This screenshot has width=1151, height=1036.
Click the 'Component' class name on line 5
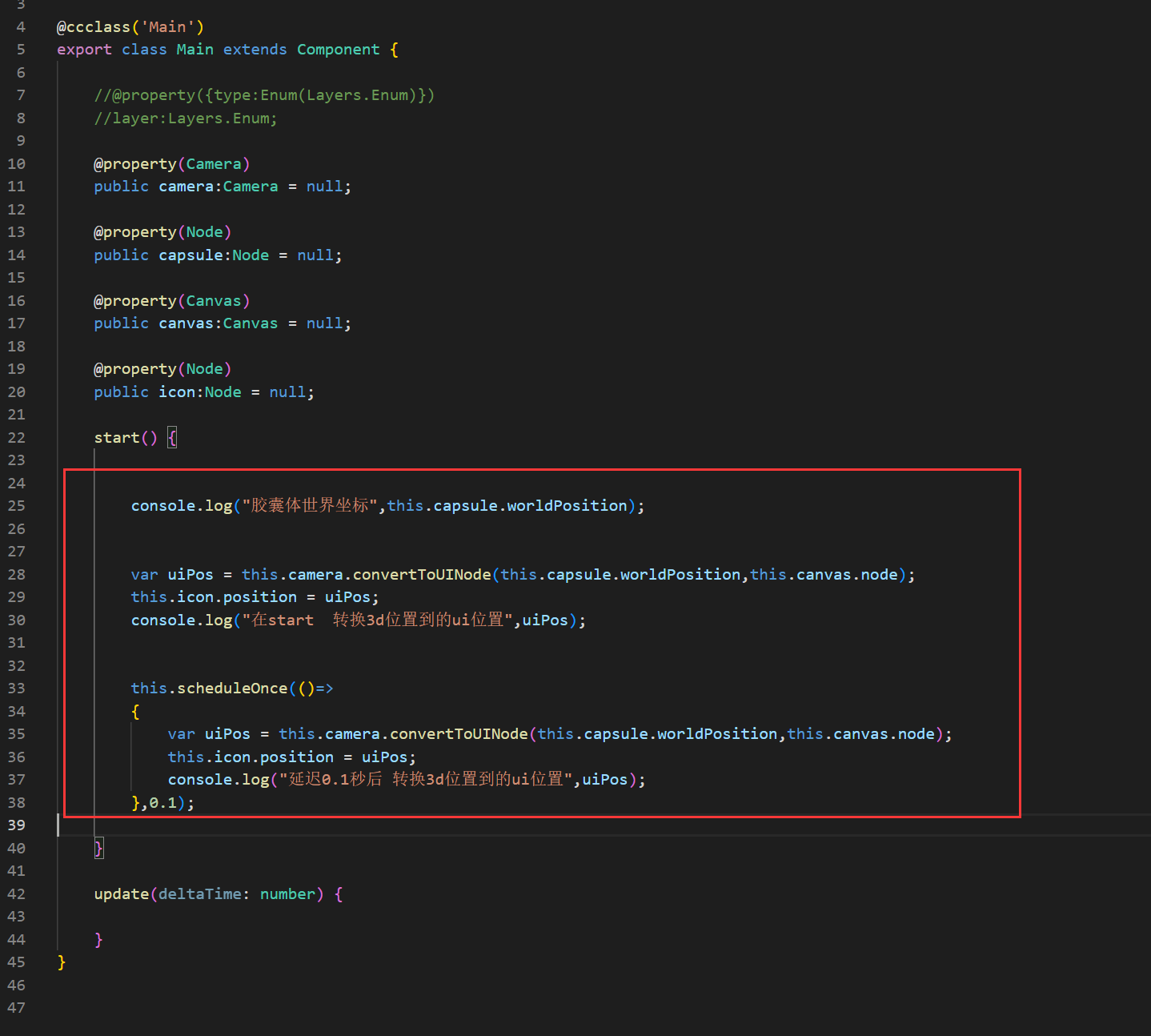tap(339, 50)
